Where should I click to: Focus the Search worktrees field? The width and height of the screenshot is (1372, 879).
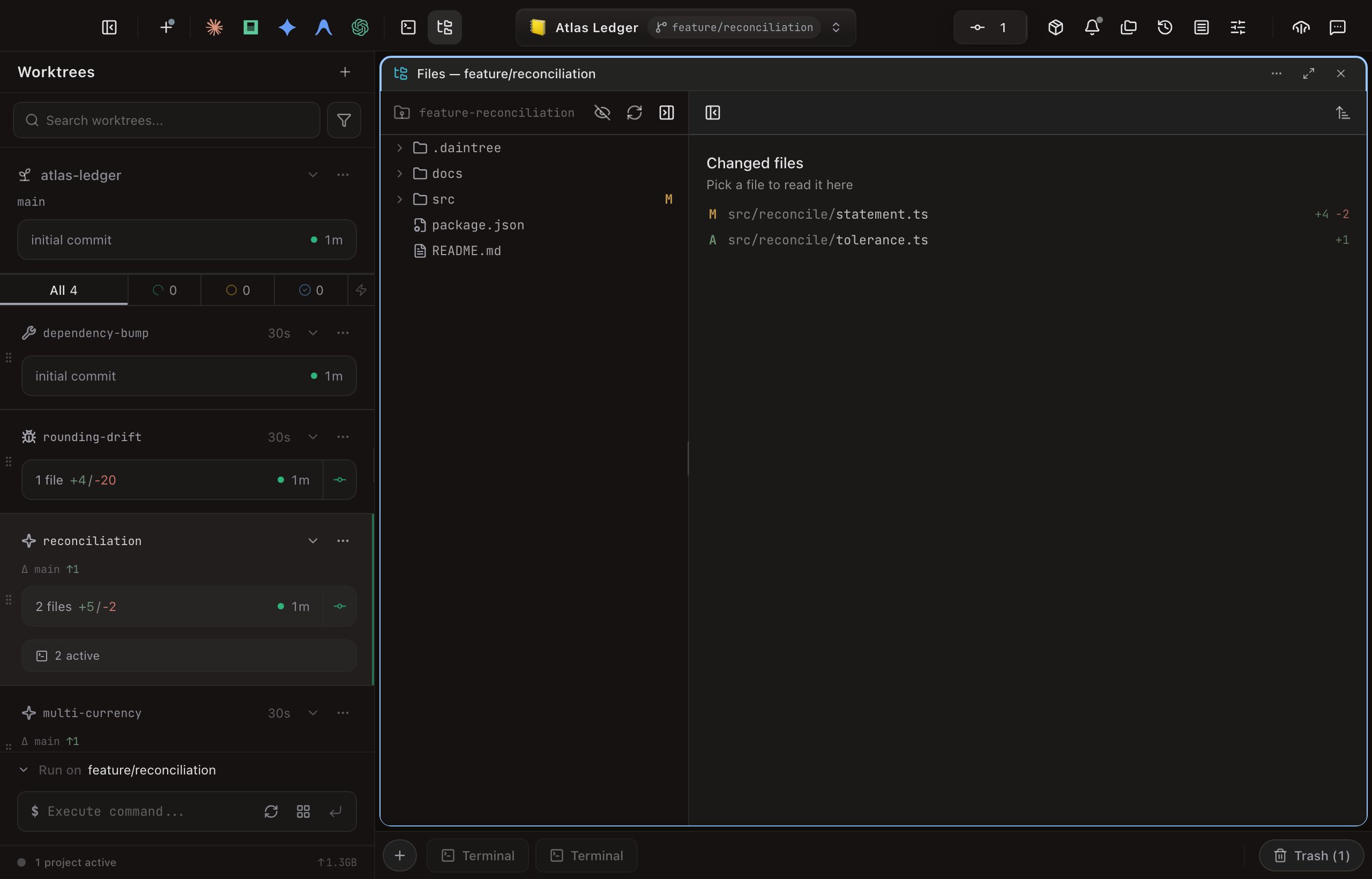point(166,121)
